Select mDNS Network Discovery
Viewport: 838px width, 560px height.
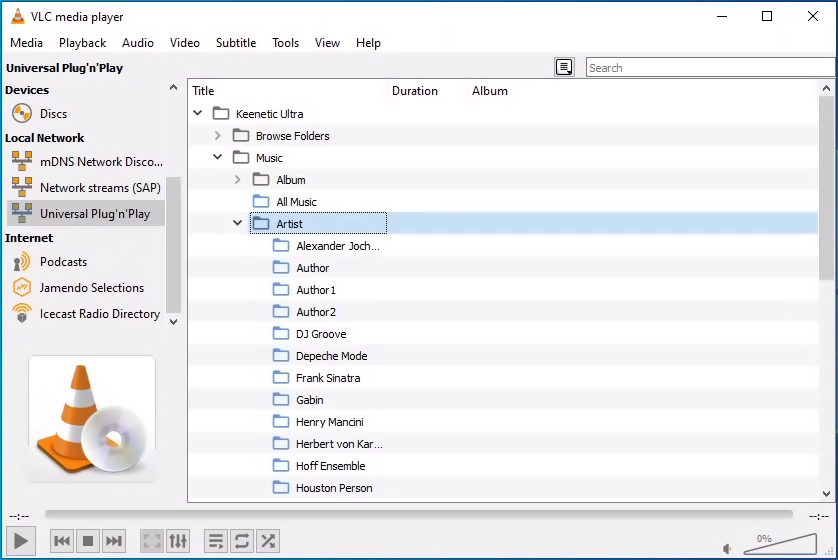[86, 161]
